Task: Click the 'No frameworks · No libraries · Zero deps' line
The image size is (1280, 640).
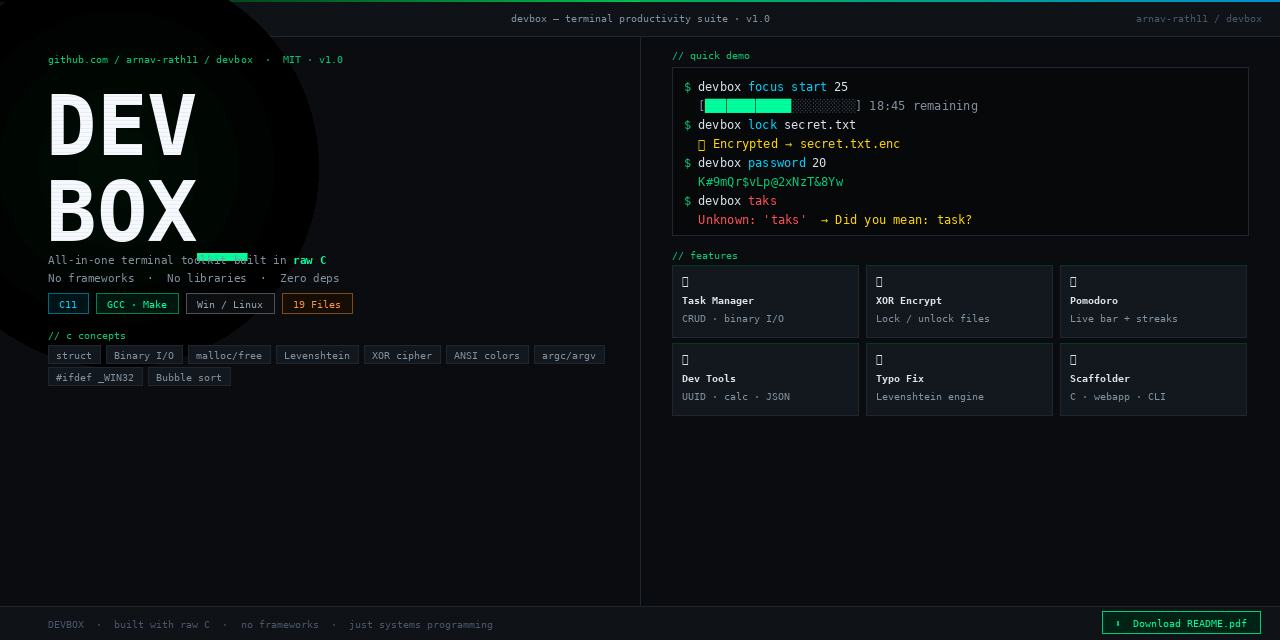Action: [194, 279]
